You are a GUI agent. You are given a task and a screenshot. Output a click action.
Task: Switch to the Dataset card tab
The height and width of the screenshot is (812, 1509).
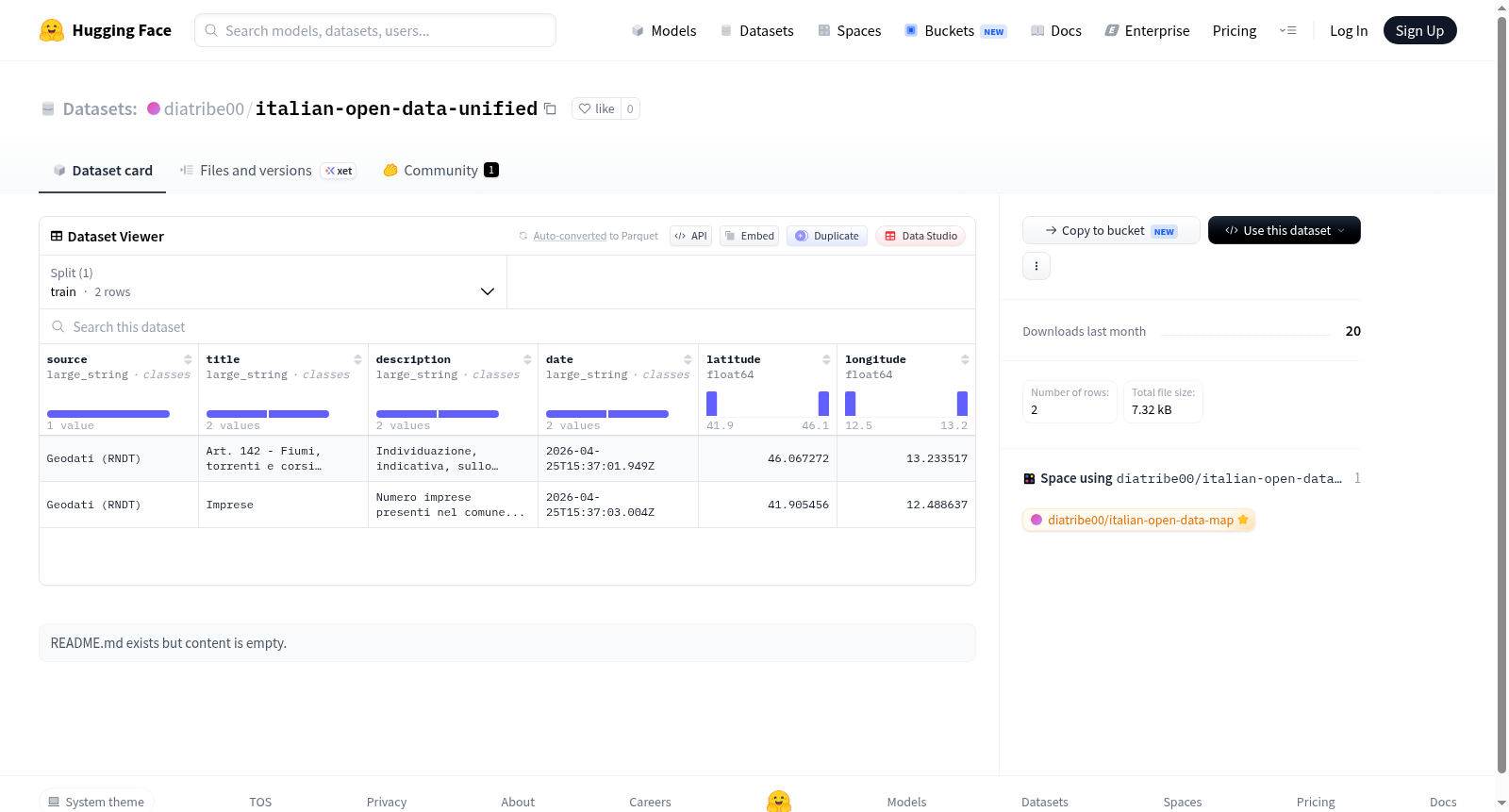pos(102,171)
